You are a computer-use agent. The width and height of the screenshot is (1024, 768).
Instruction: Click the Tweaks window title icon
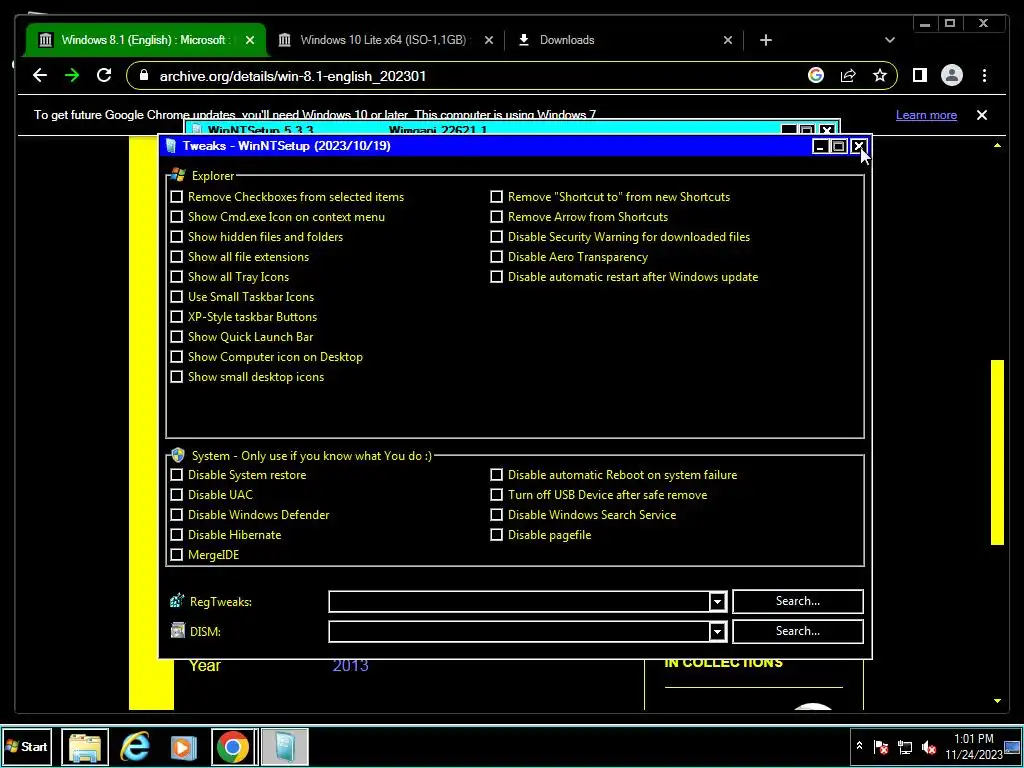tap(171, 146)
